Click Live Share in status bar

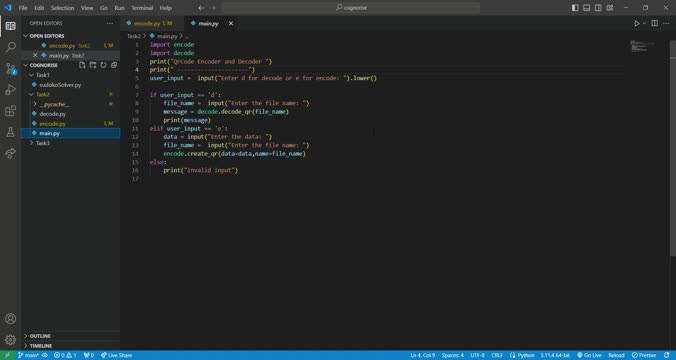tap(116, 355)
